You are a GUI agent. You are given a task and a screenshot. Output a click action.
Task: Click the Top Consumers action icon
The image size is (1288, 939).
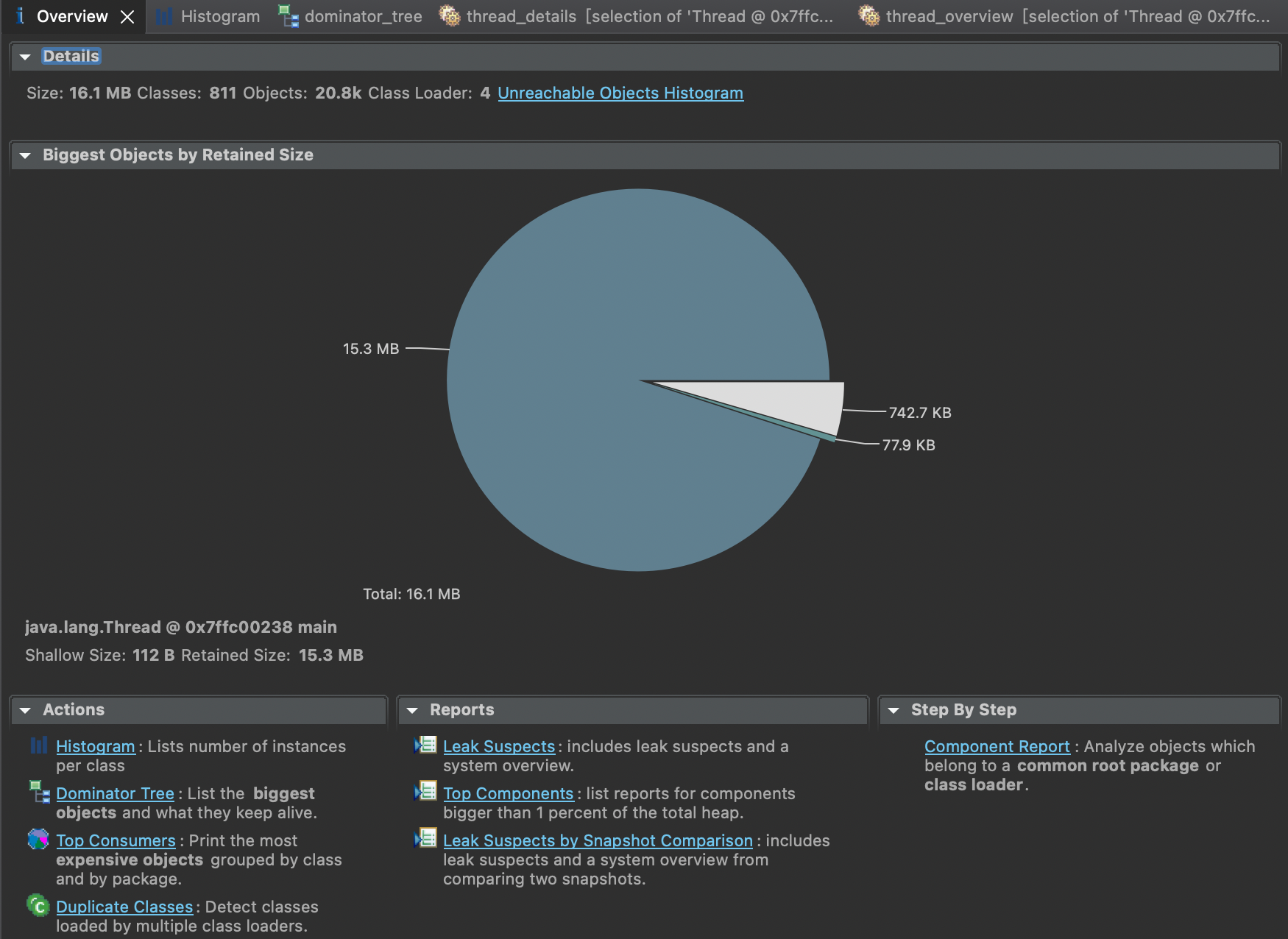(38, 839)
